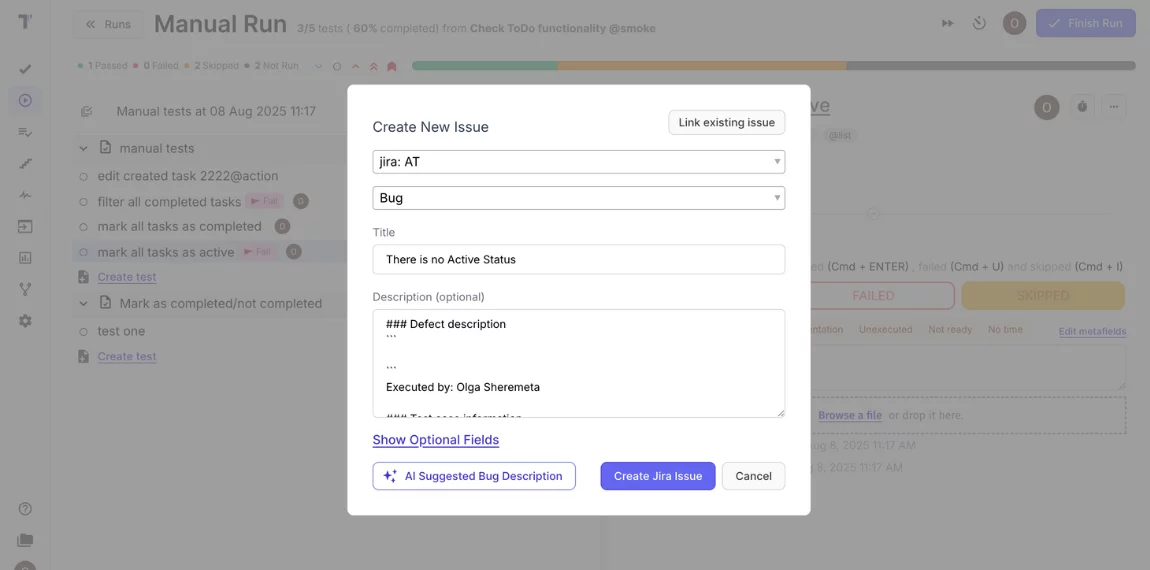Click the multi-select checklist icon beside Manual tests
The image size is (1150, 570).
[x=87, y=112]
